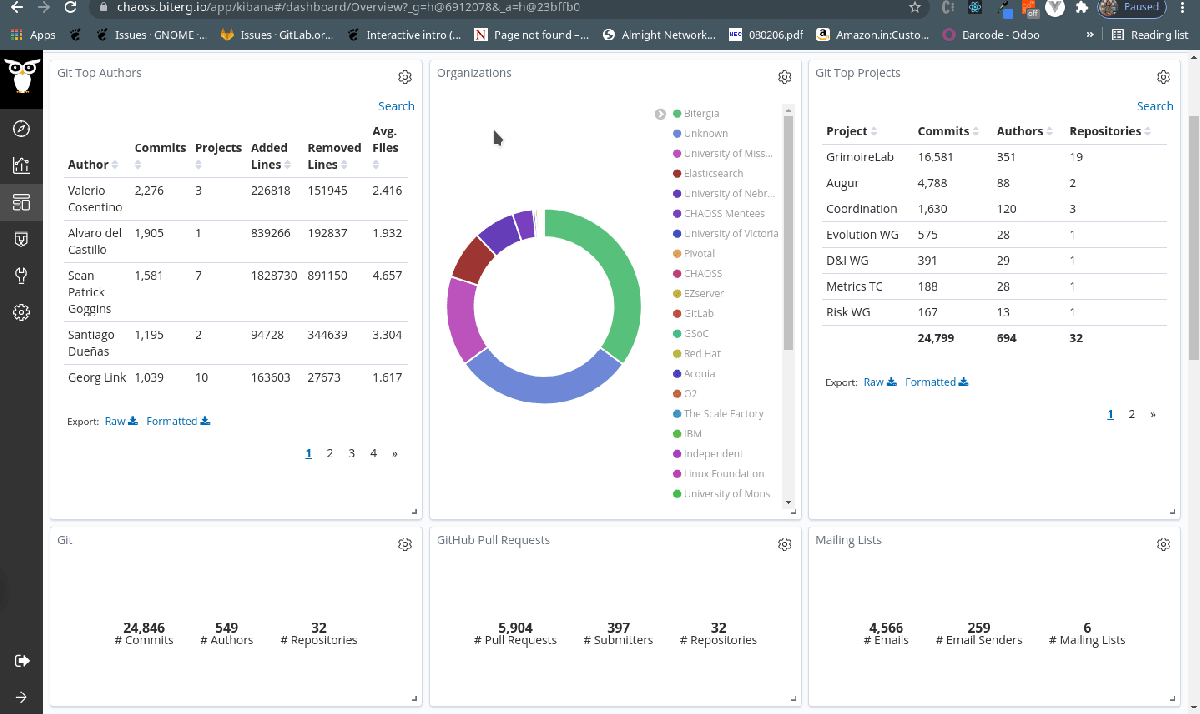This screenshot has height=714, width=1200.
Task: Open options gear of GitHub Pull Requests panel
Action: coord(785,544)
